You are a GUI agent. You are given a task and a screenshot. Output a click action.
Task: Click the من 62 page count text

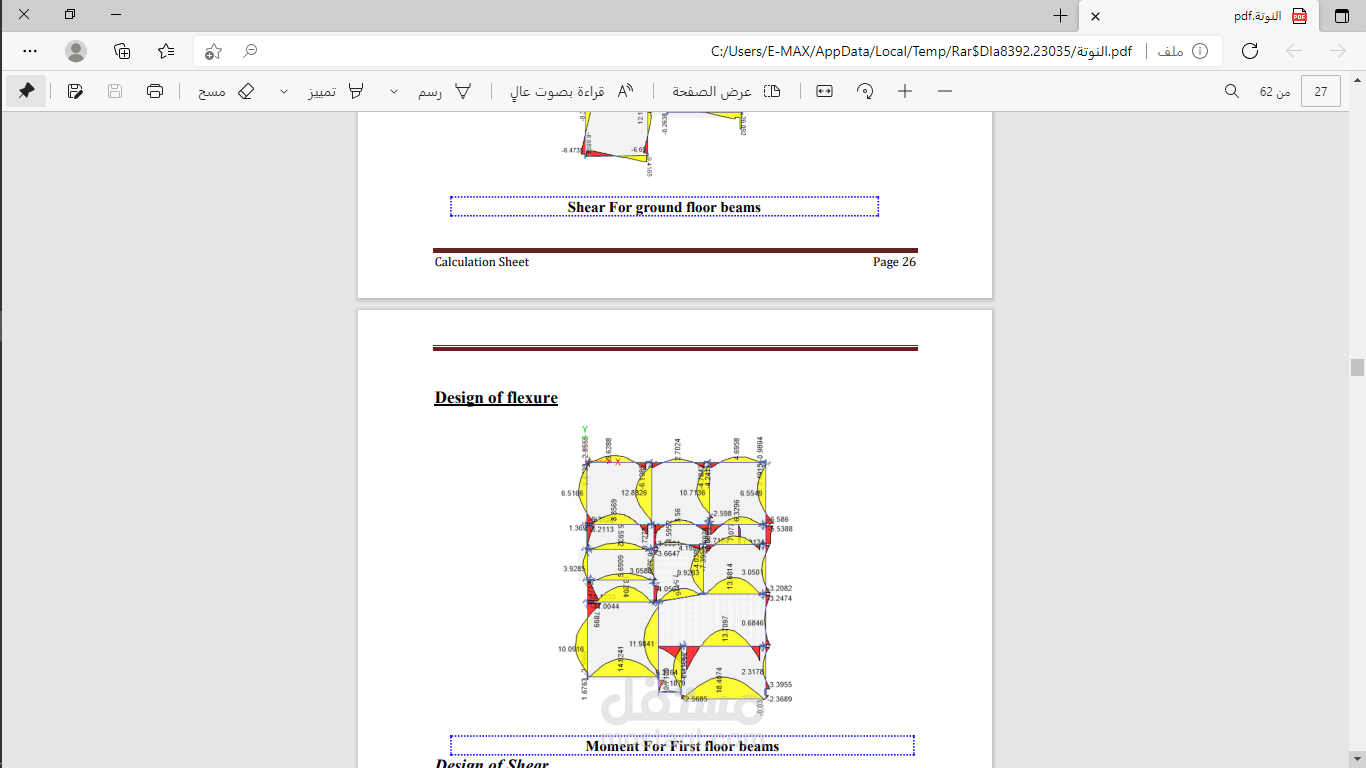(1274, 91)
